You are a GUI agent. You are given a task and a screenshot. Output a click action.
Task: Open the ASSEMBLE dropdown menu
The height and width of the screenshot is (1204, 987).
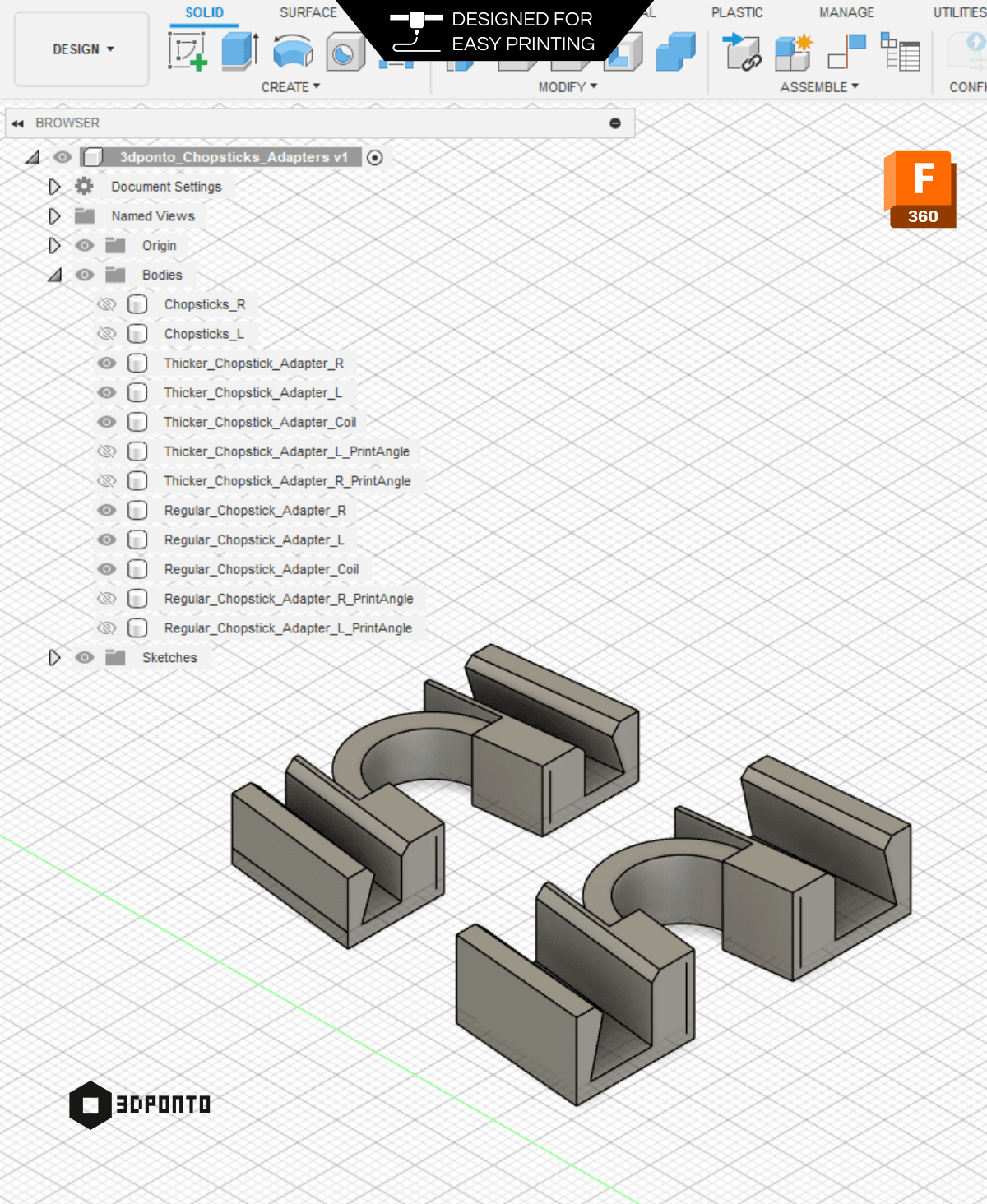click(x=819, y=87)
